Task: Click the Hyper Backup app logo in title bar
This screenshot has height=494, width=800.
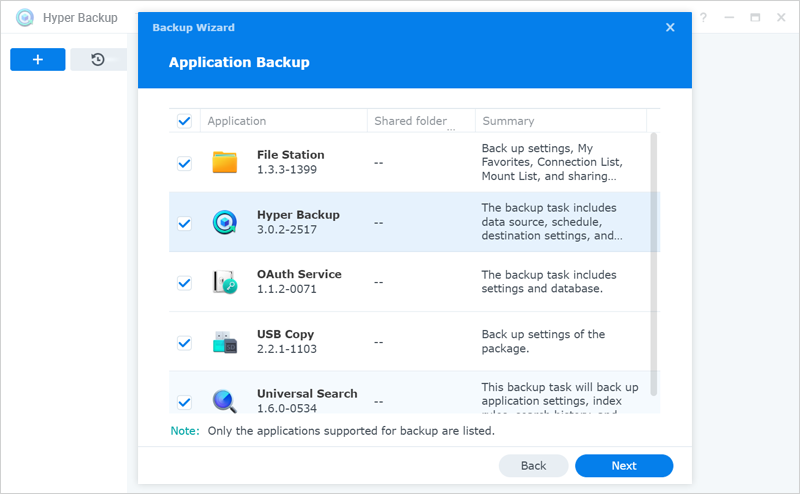Action: (x=24, y=18)
